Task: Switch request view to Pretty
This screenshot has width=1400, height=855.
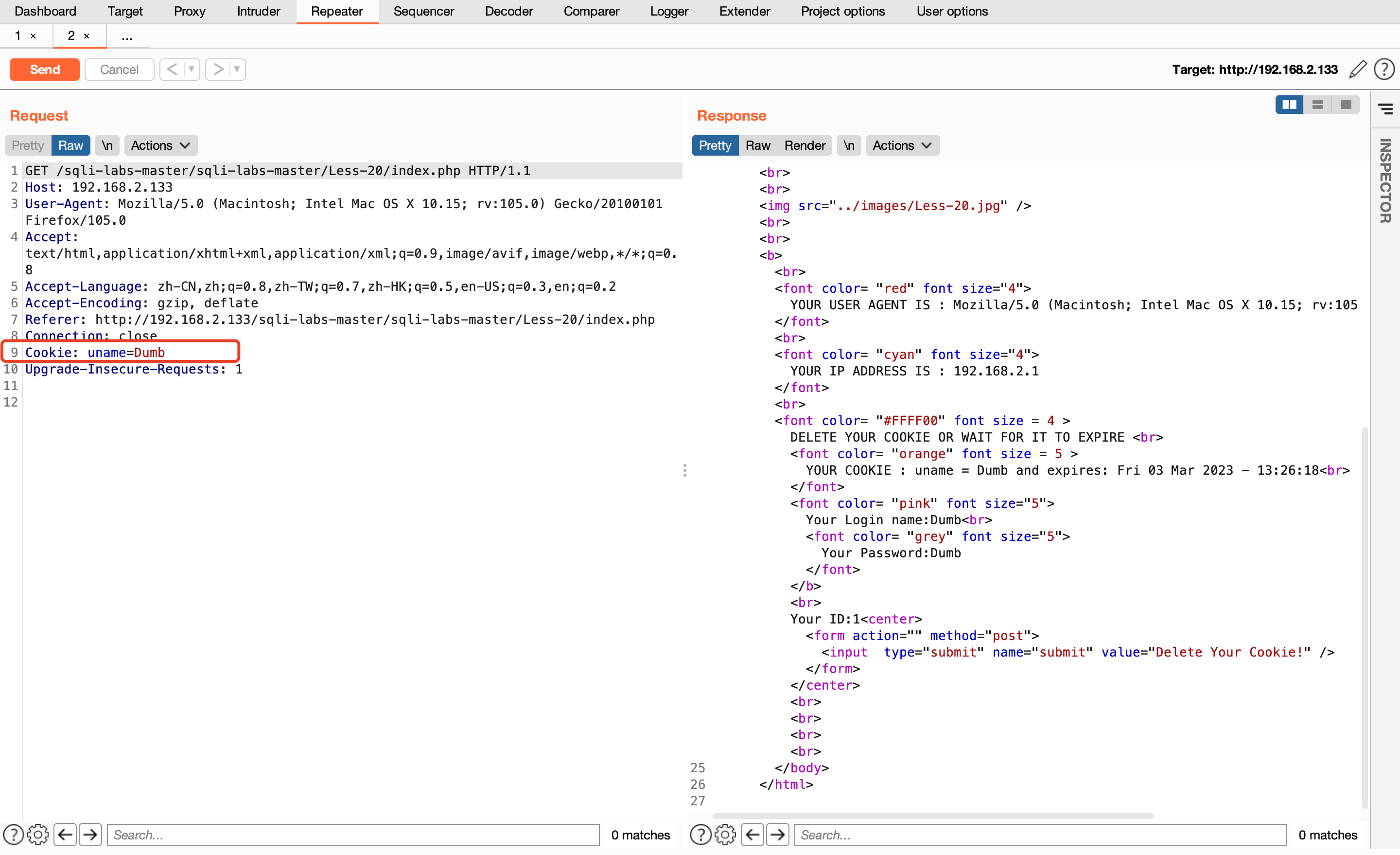Action: click(28, 145)
